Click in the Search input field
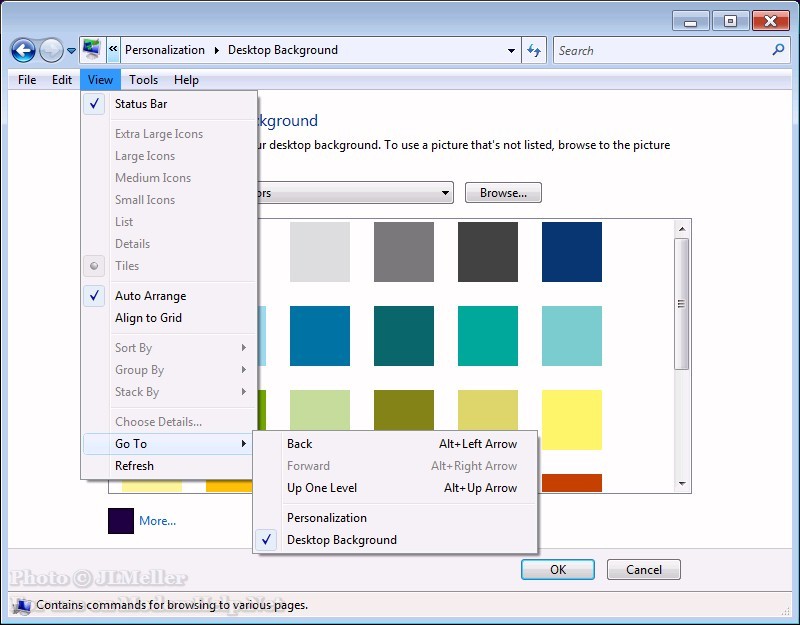Screen dimensions: 800x625 point(660,50)
